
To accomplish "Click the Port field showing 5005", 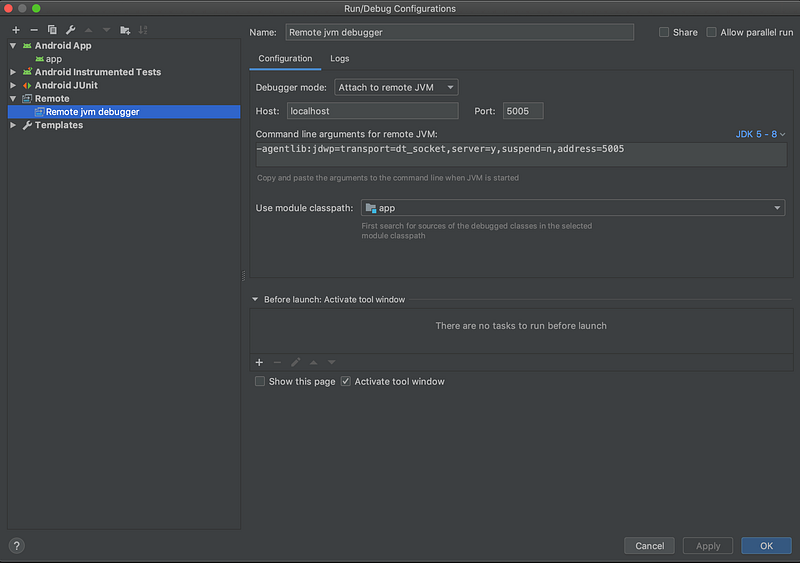I will coord(523,111).
